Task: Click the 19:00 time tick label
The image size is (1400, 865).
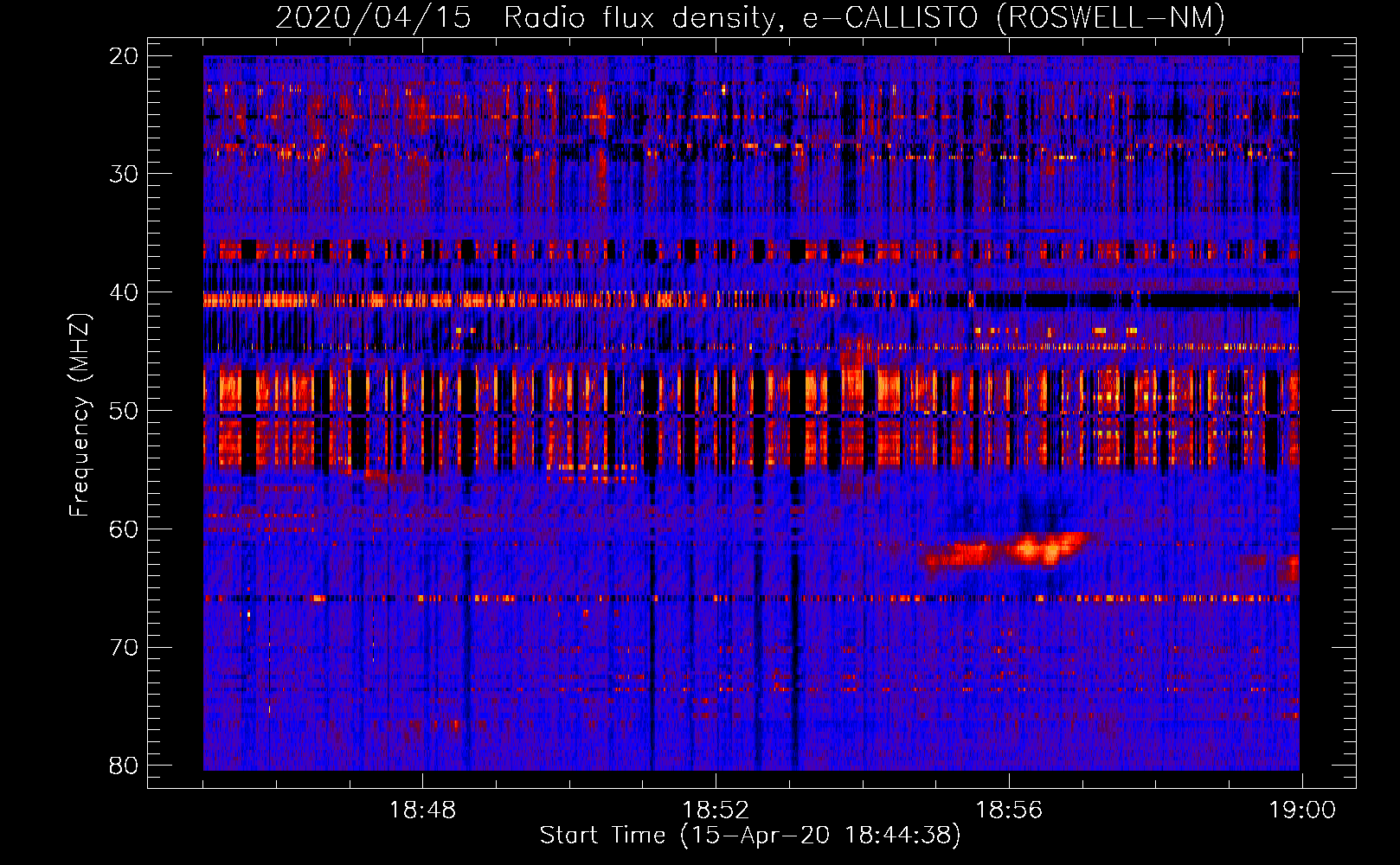Action: (x=1302, y=811)
